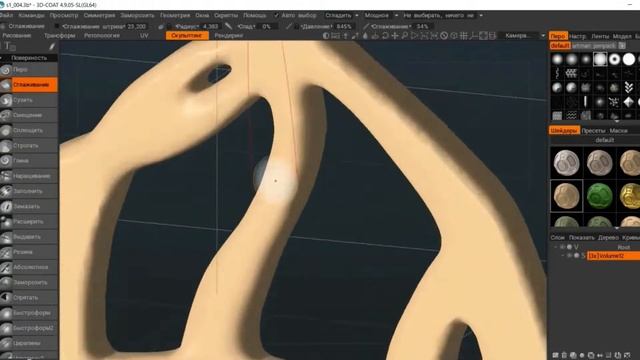The image size is (640, 360).
Task: Toggle pen pressure icon beside Радиус
Action: click(161, 26)
